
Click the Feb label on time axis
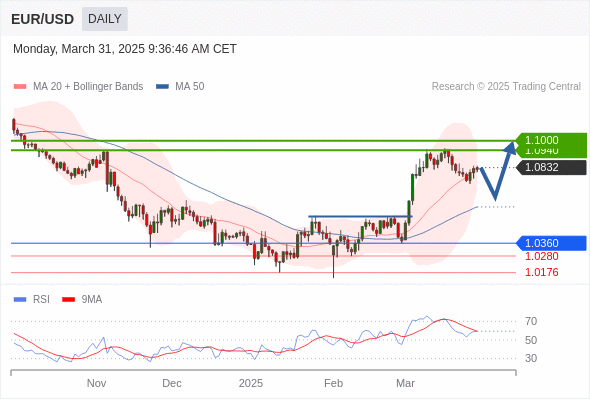(x=333, y=383)
